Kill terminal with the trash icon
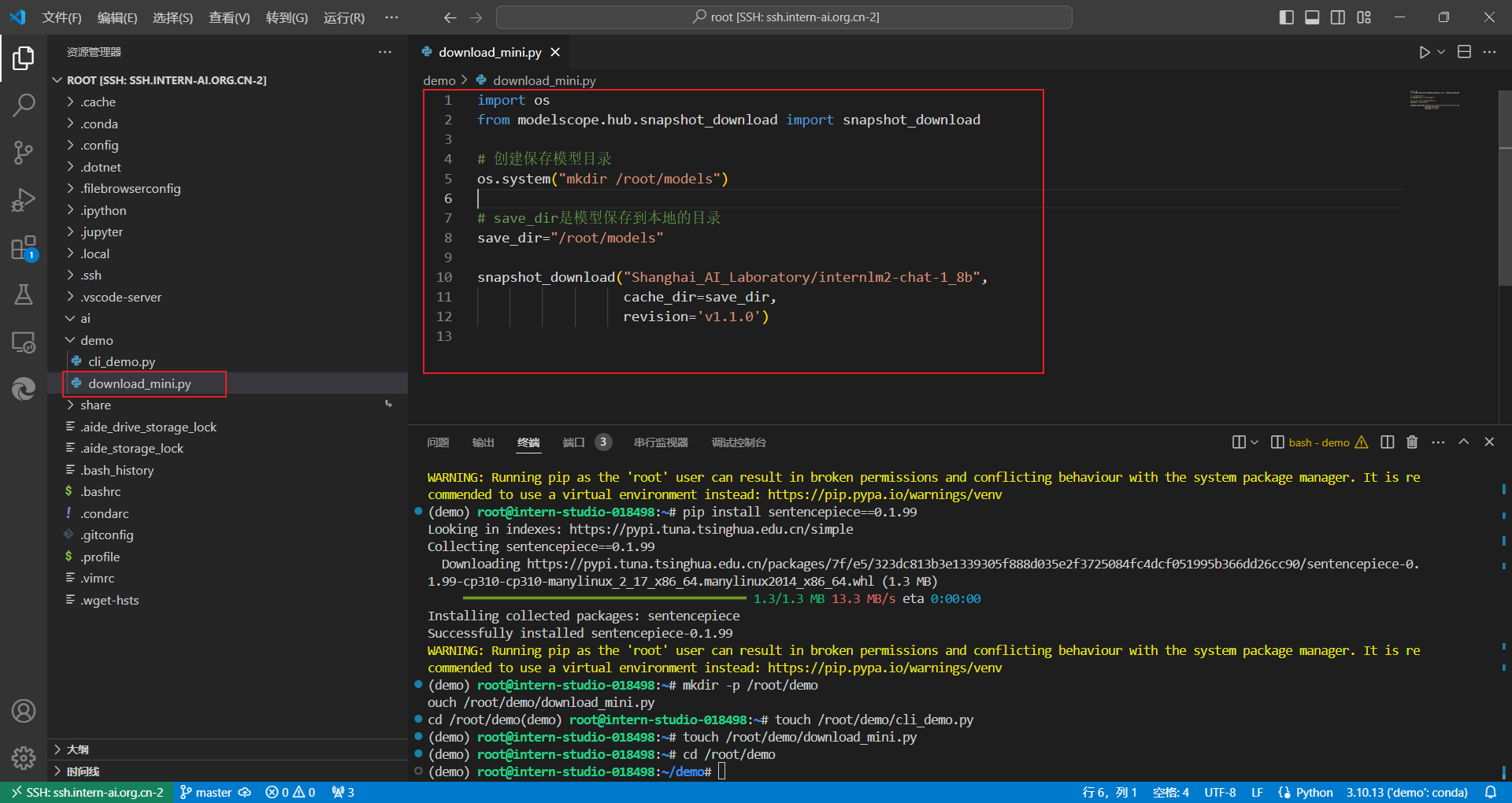 (x=1412, y=442)
